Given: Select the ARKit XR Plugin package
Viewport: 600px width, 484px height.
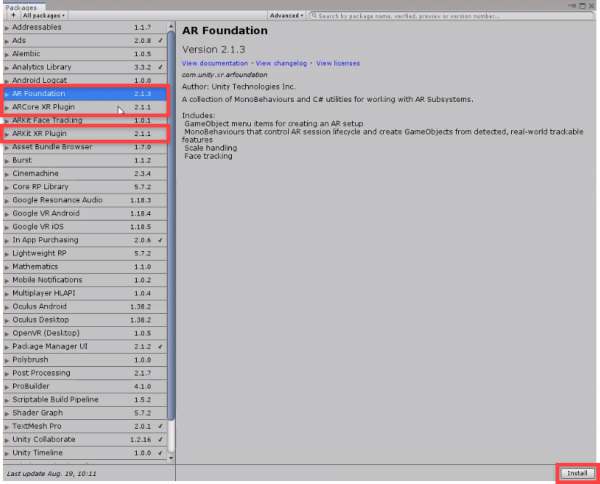Looking at the screenshot, I should pos(85,134).
